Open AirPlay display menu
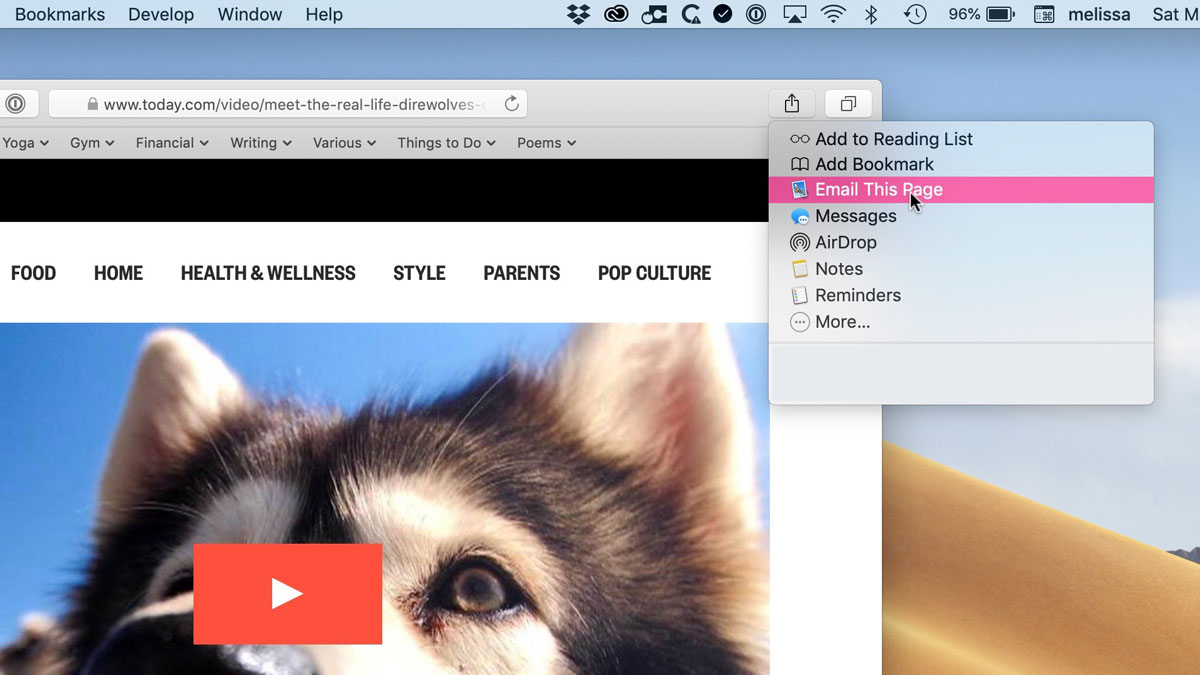Screen dimensions: 1200x675 795,14
